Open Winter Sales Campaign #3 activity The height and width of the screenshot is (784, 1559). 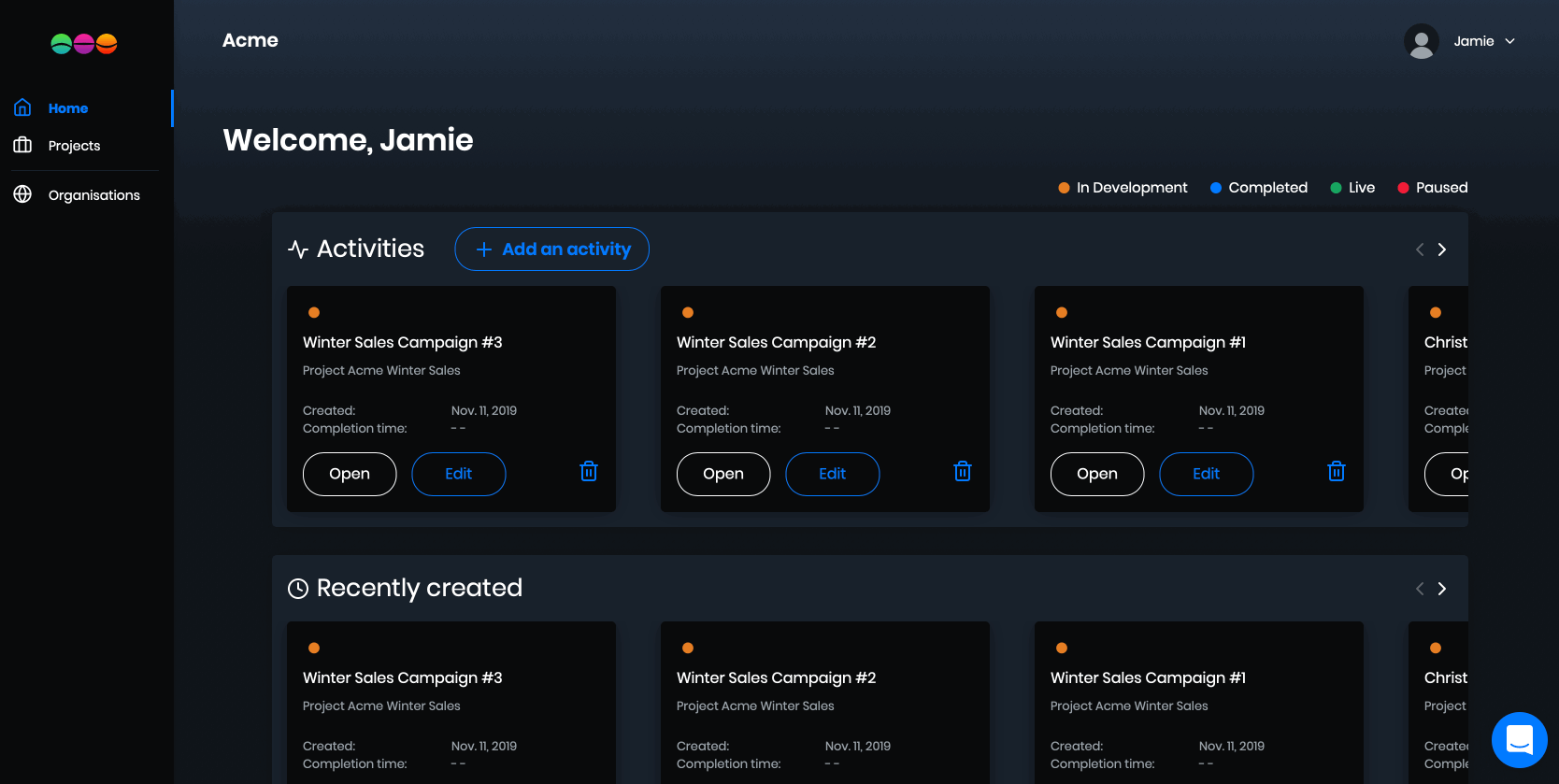coord(350,474)
